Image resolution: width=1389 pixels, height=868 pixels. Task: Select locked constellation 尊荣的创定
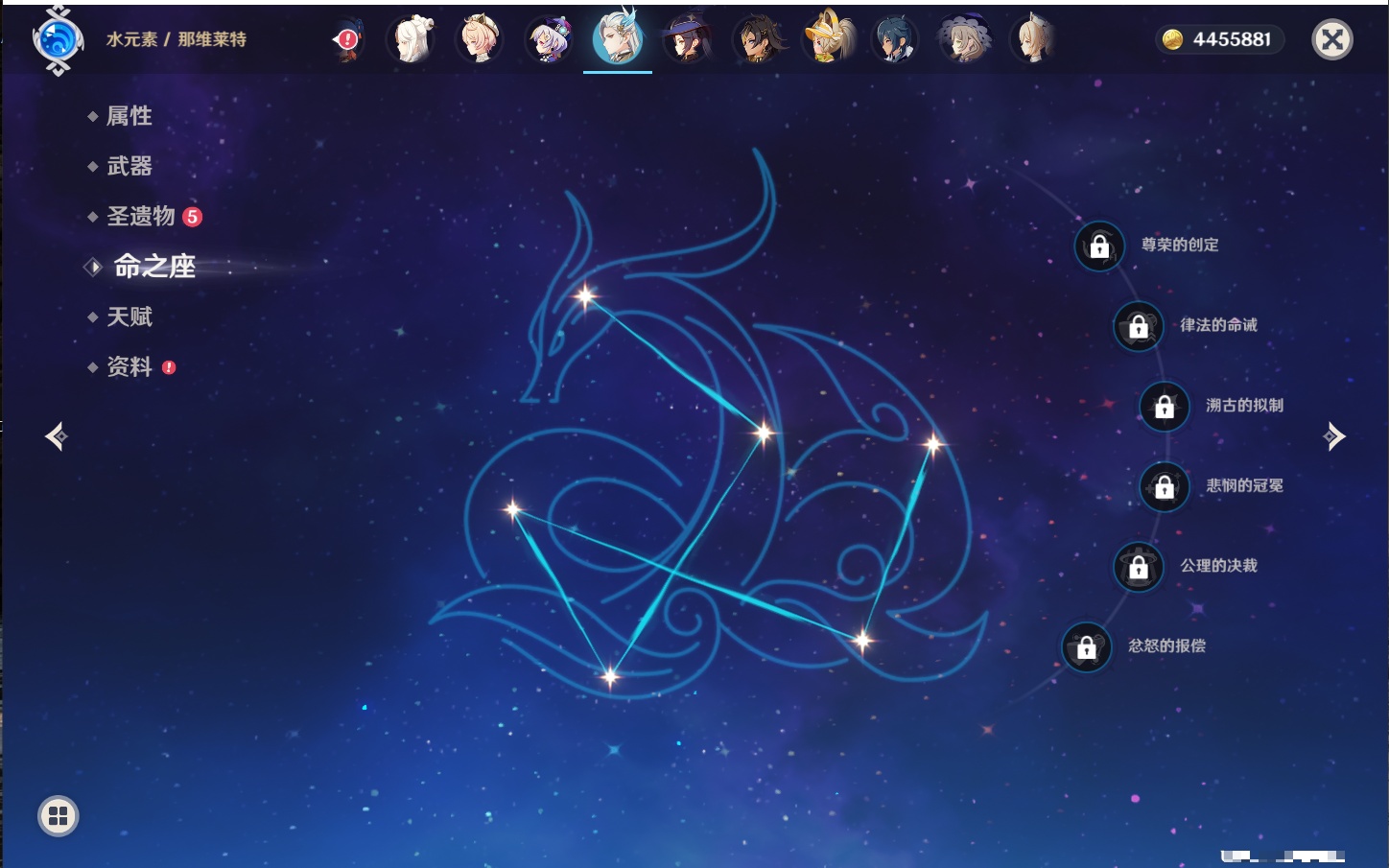[x=1099, y=246]
